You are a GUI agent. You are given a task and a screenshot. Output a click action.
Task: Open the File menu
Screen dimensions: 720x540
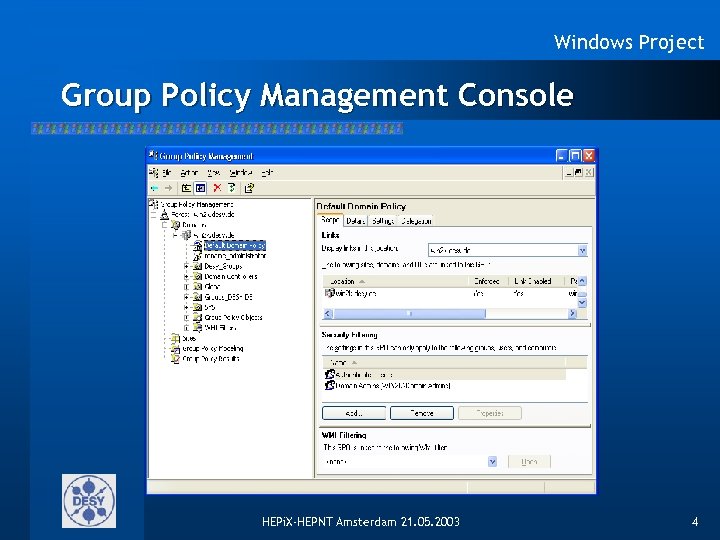167,173
